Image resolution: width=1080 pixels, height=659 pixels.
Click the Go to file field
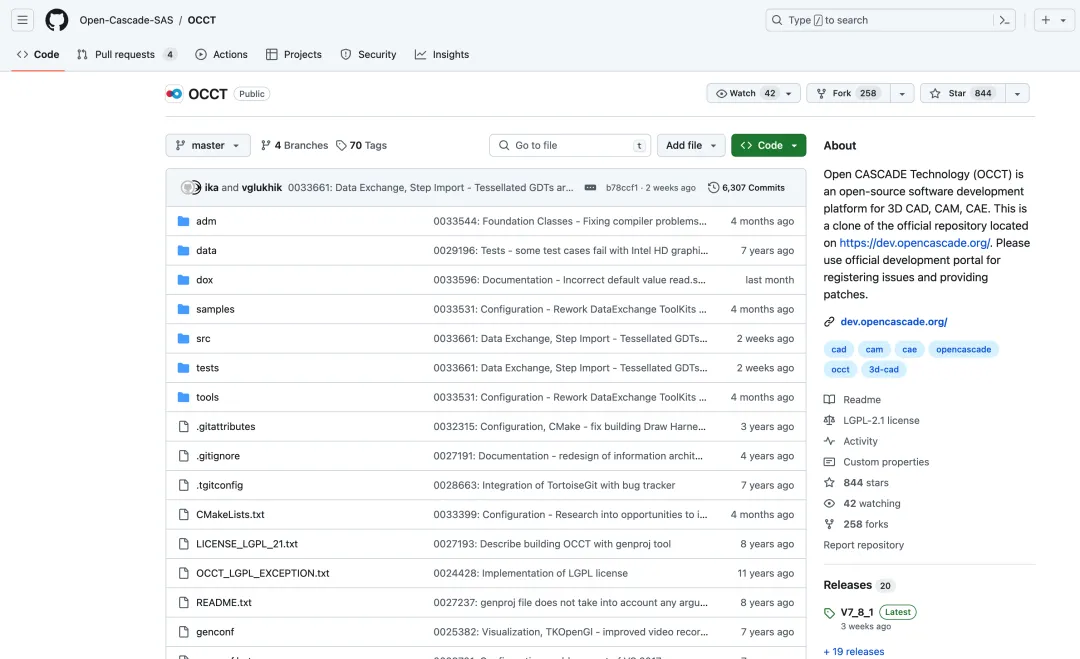point(570,145)
